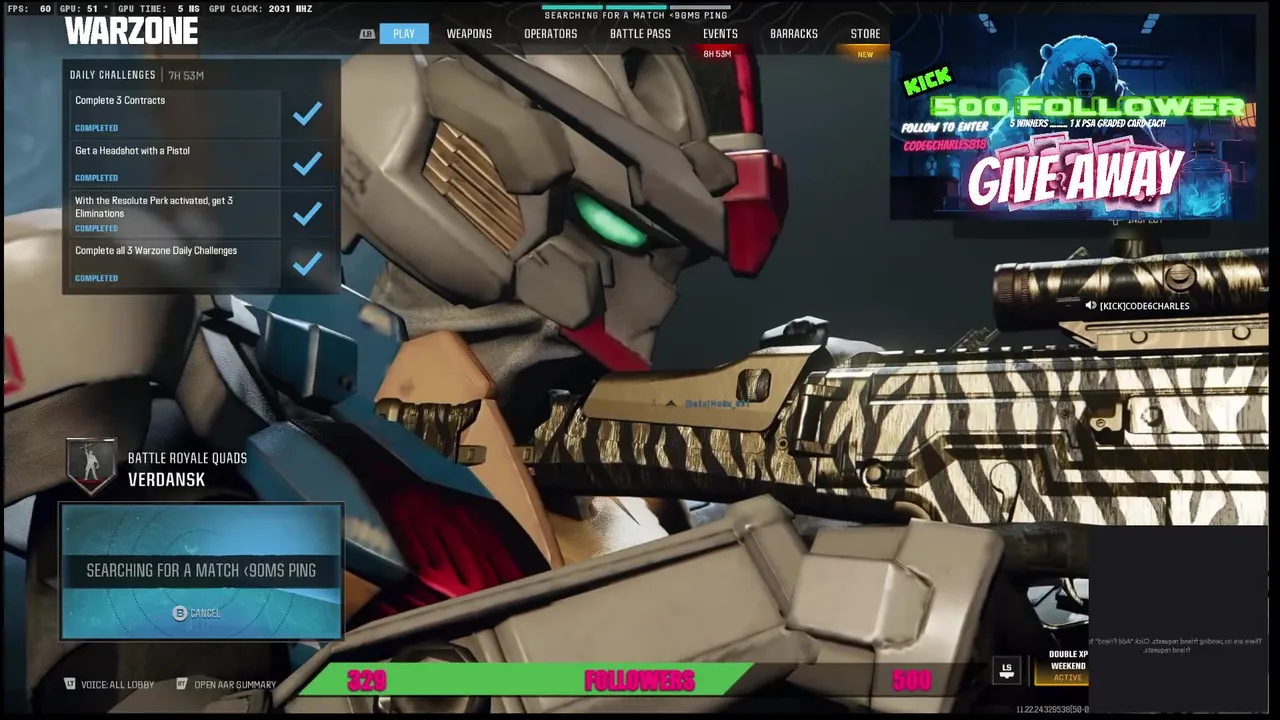This screenshot has height=720, width=1280.
Task: Open the 500 Follower Giveaway banner
Action: [1073, 118]
